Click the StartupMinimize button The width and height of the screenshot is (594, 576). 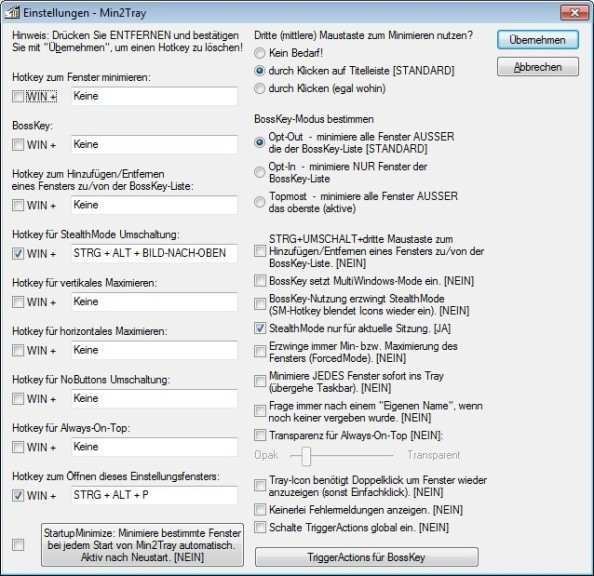point(142,545)
